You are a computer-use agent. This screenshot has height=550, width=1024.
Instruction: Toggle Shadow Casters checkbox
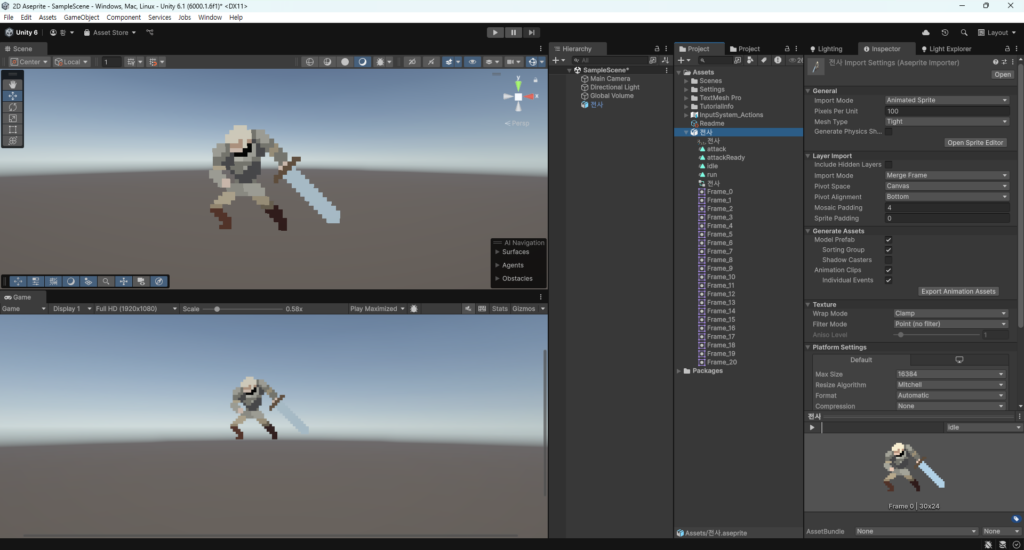[888, 260]
